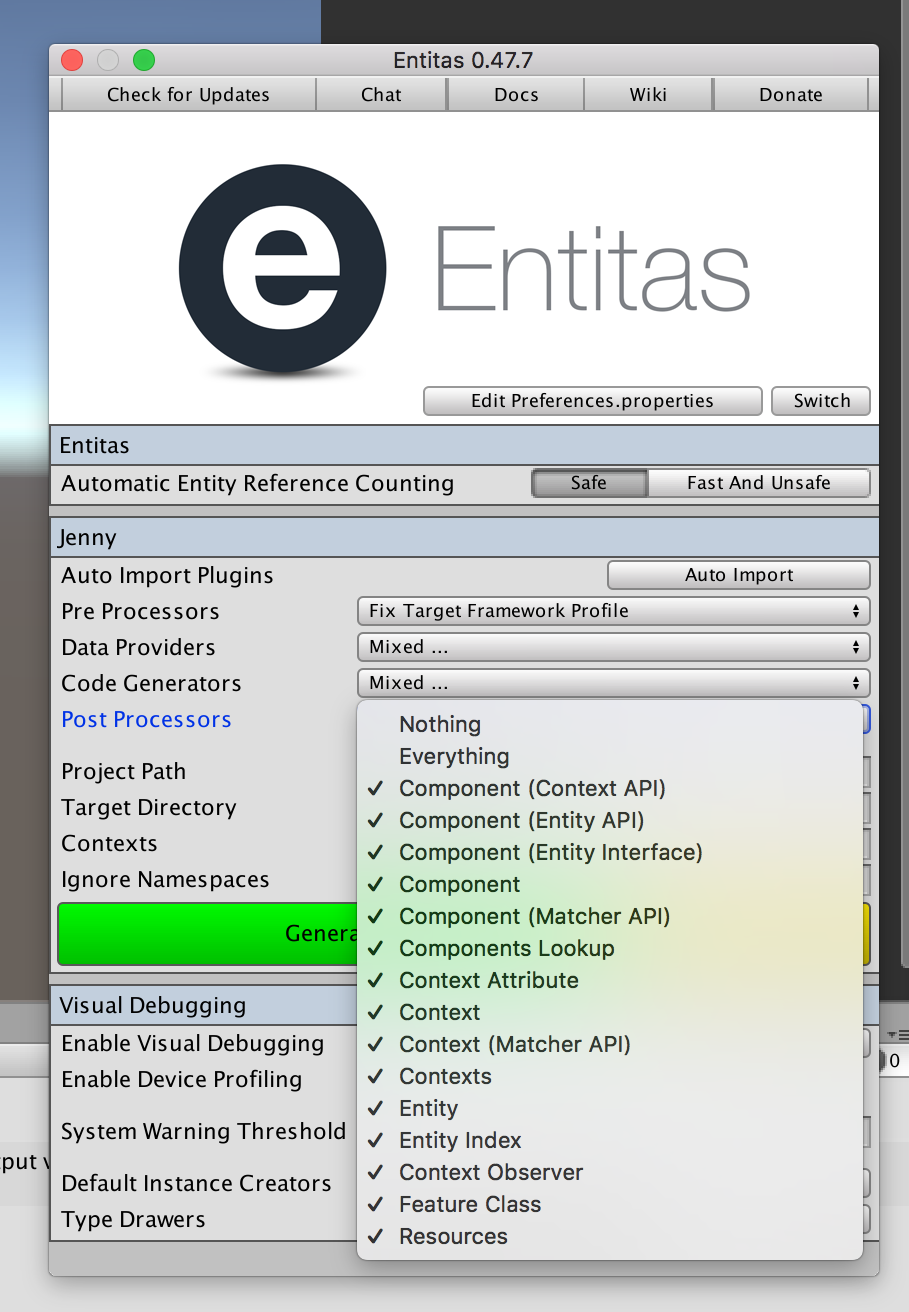Click the Entitas logo icon

click(x=282, y=268)
